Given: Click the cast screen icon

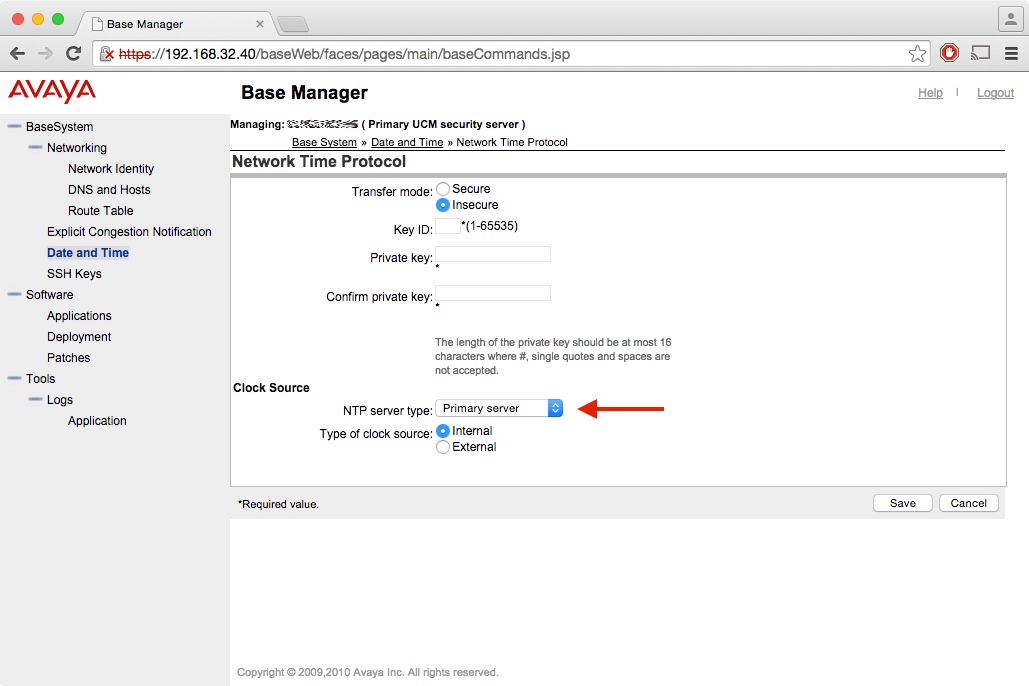Looking at the screenshot, I should (x=980, y=53).
